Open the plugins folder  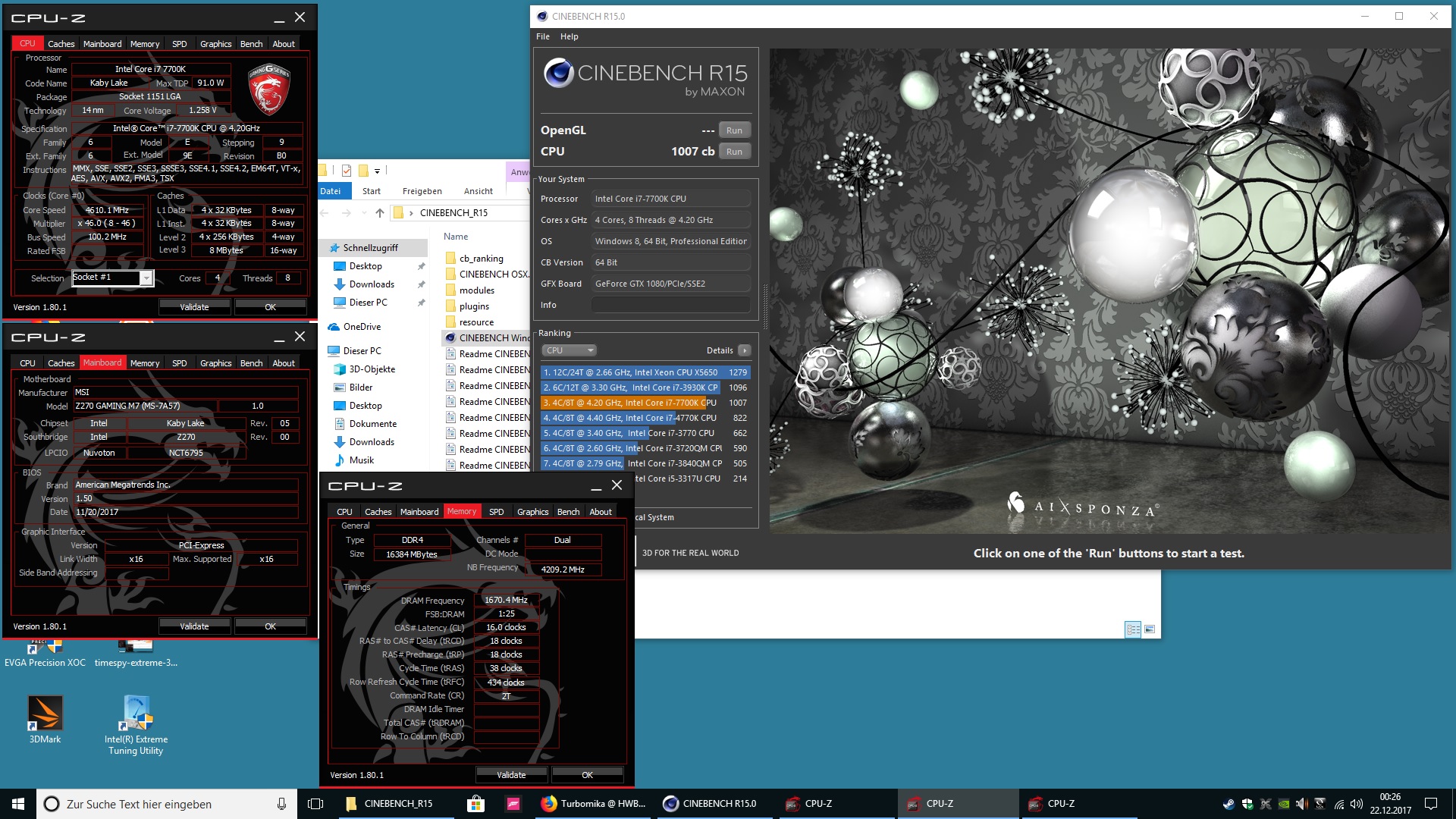coord(474,306)
